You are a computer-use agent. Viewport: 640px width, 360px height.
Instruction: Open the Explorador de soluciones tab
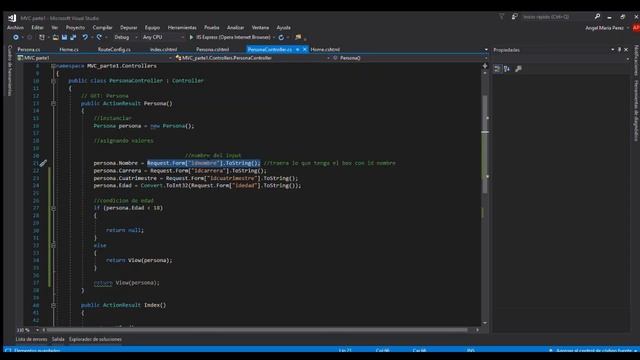(95, 339)
